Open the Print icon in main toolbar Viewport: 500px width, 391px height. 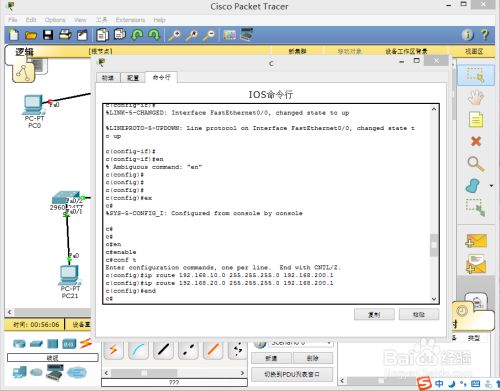coord(65,35)
